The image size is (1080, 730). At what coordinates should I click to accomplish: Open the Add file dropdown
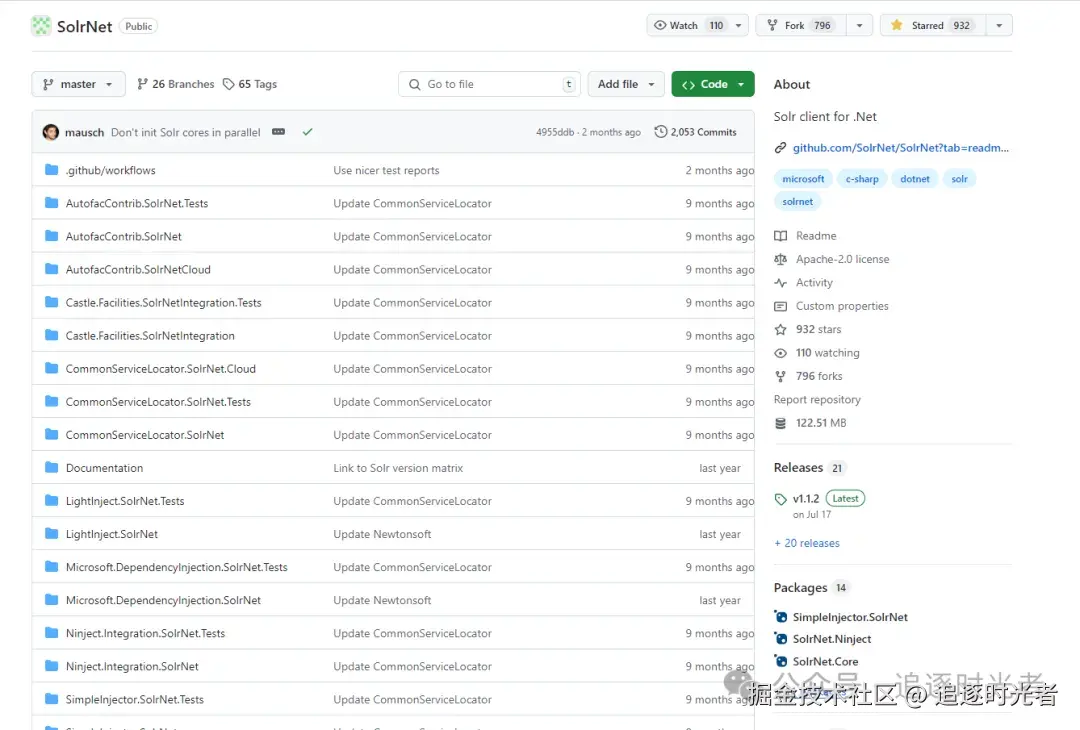click(626, 84)
